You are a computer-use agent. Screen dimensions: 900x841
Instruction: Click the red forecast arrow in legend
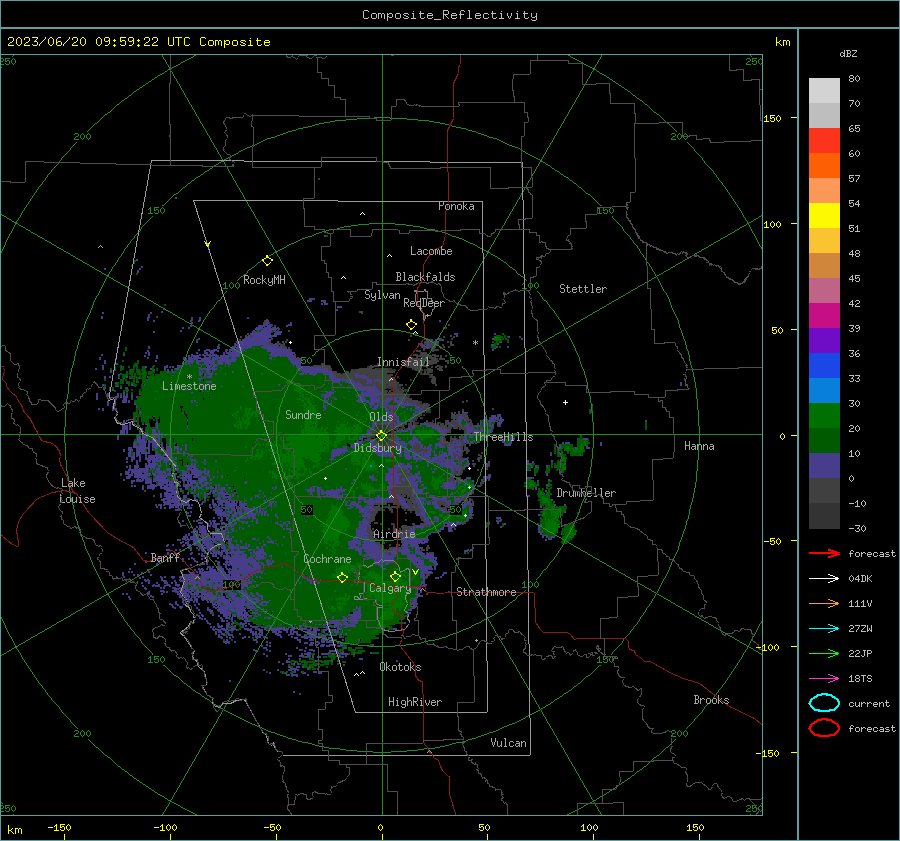(x=824, y=553)
